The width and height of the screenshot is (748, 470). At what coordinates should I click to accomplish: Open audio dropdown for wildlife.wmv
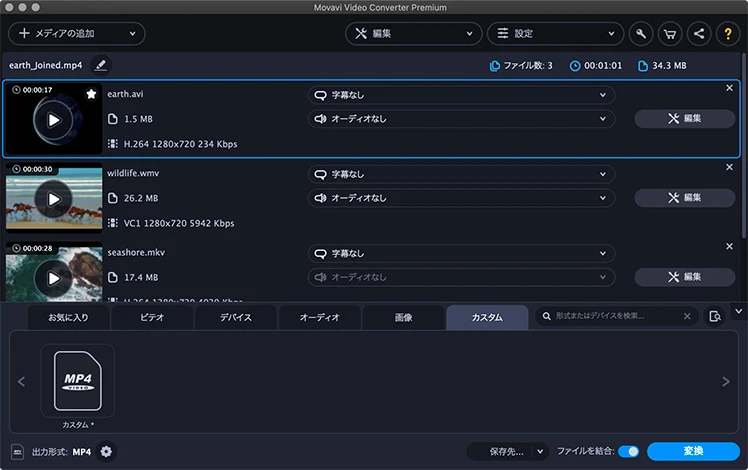[461, 198]
